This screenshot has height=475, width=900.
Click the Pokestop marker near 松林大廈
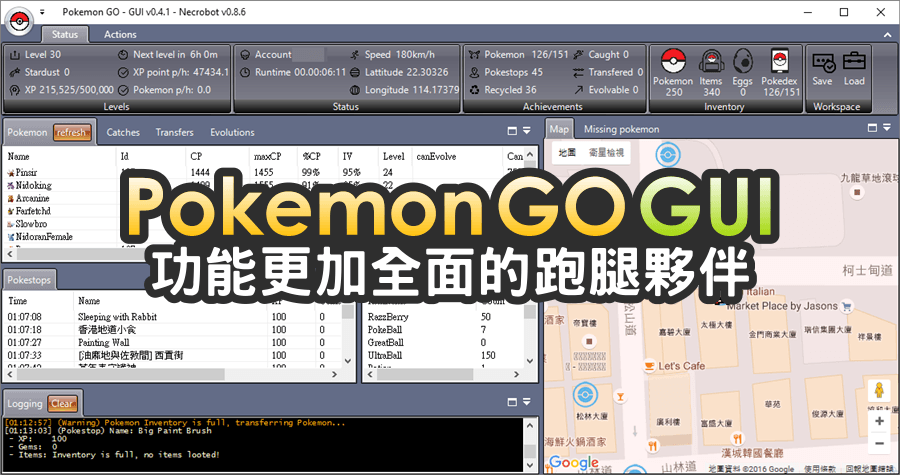(x=584, y=395)
